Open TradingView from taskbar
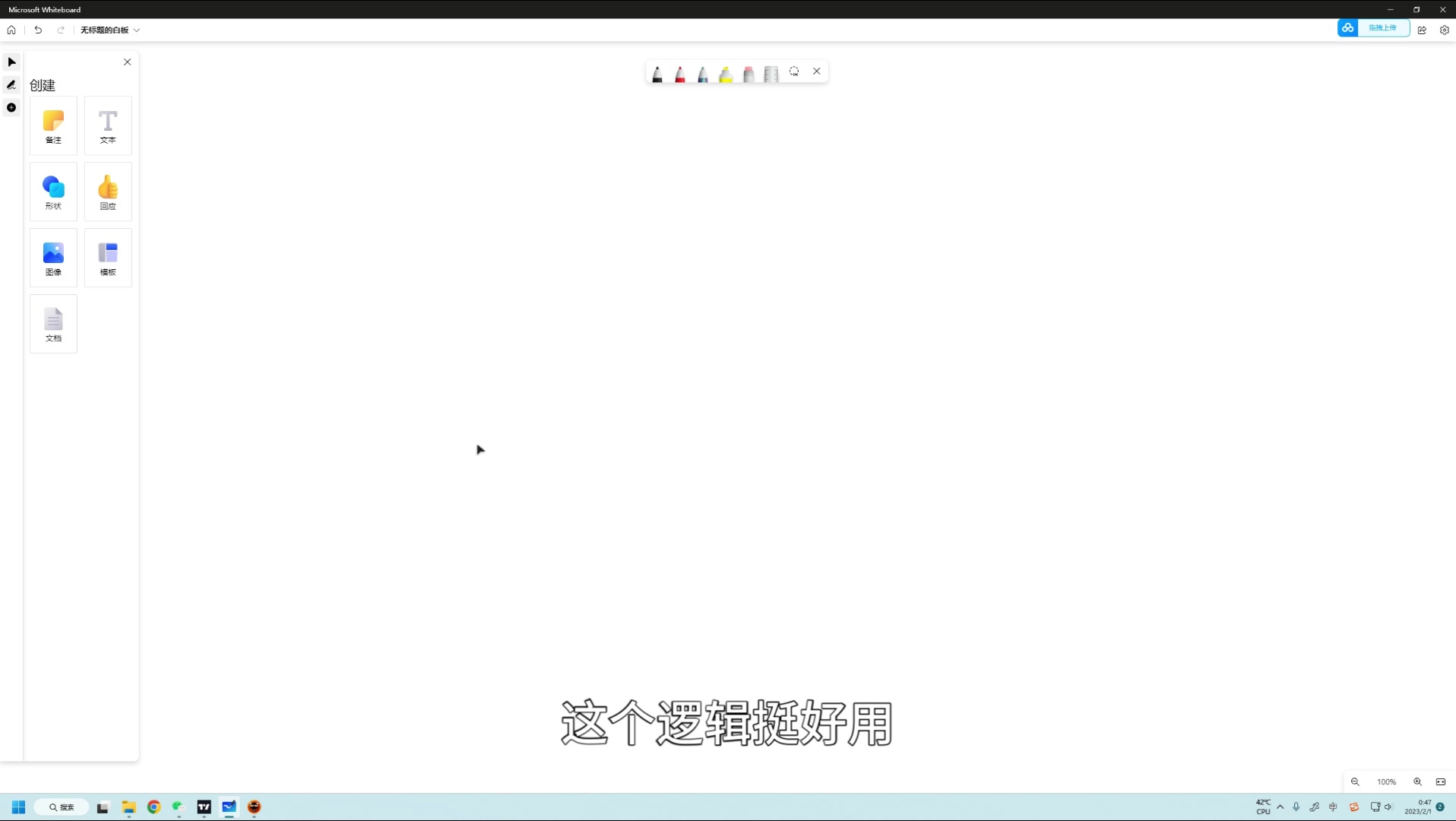This screenshot has width=1456, height=821. (x=204, y=807)
